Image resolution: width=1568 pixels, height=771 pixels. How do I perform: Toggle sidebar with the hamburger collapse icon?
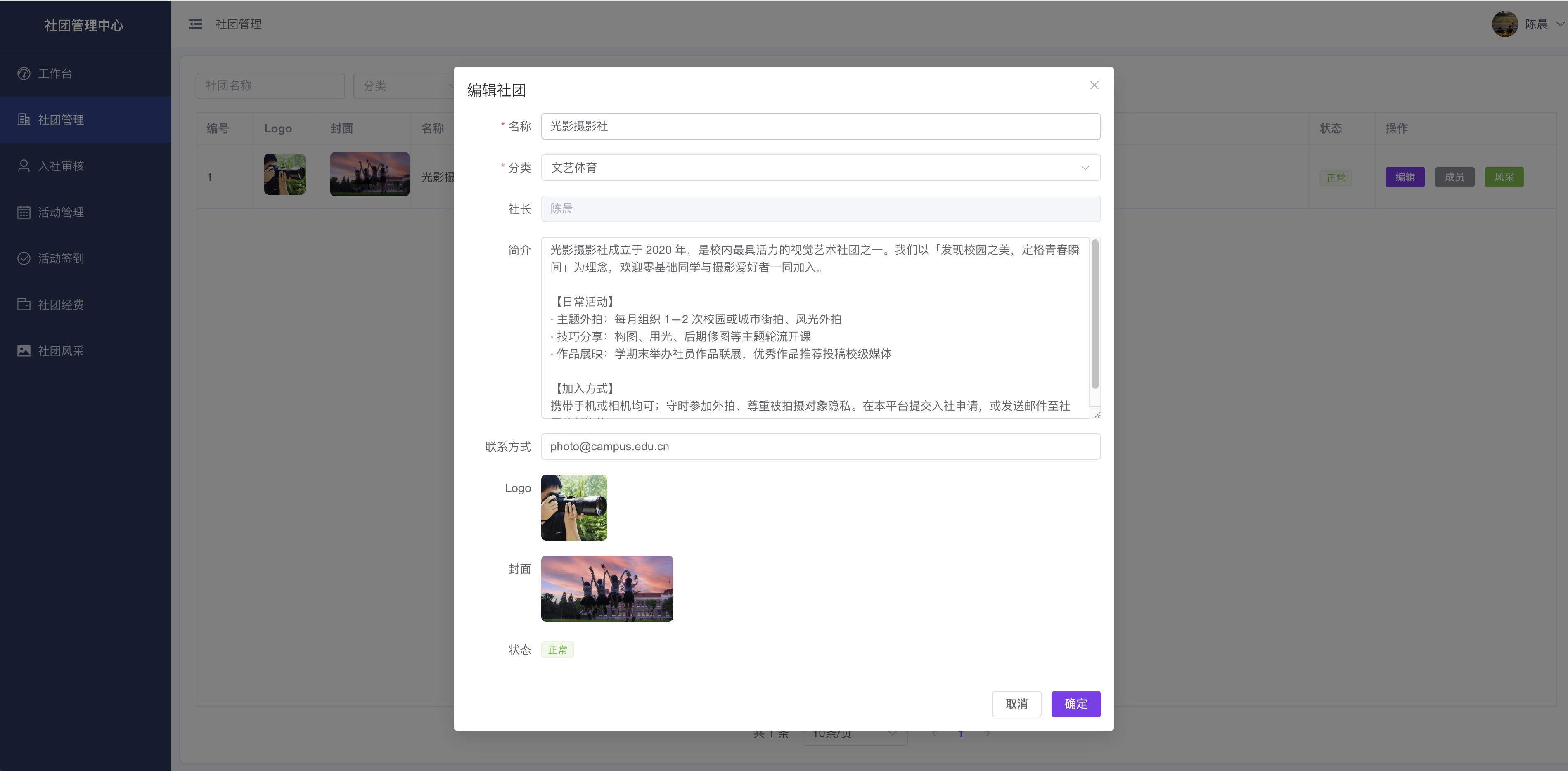[x=195, y=24]
